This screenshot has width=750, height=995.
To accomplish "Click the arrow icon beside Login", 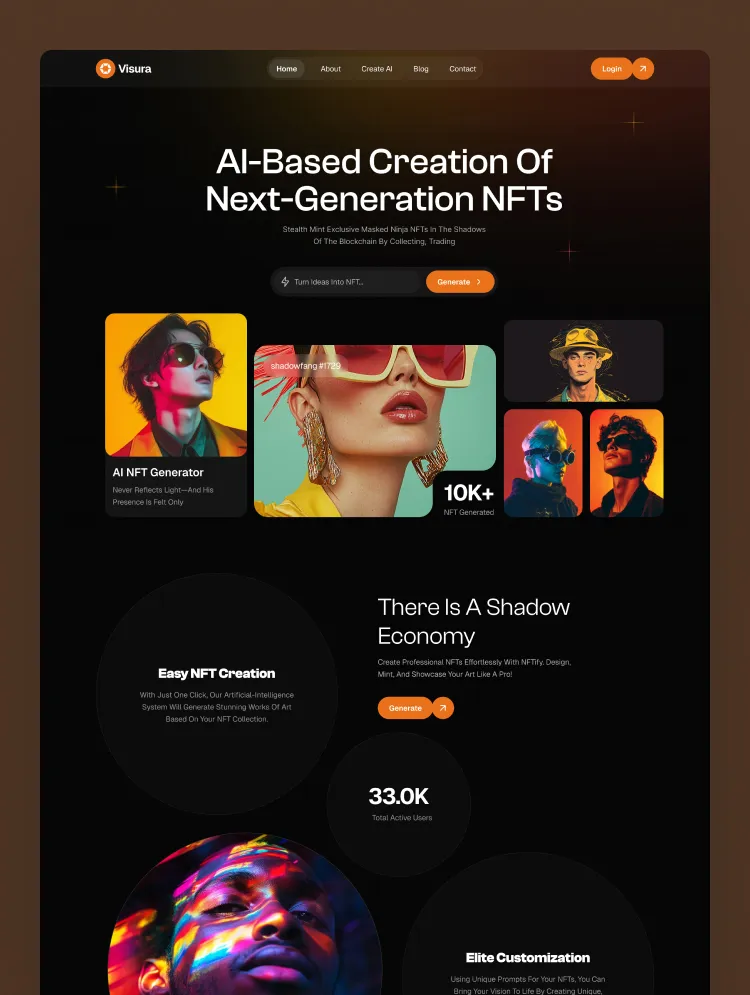I will click(x=643, y=69).
